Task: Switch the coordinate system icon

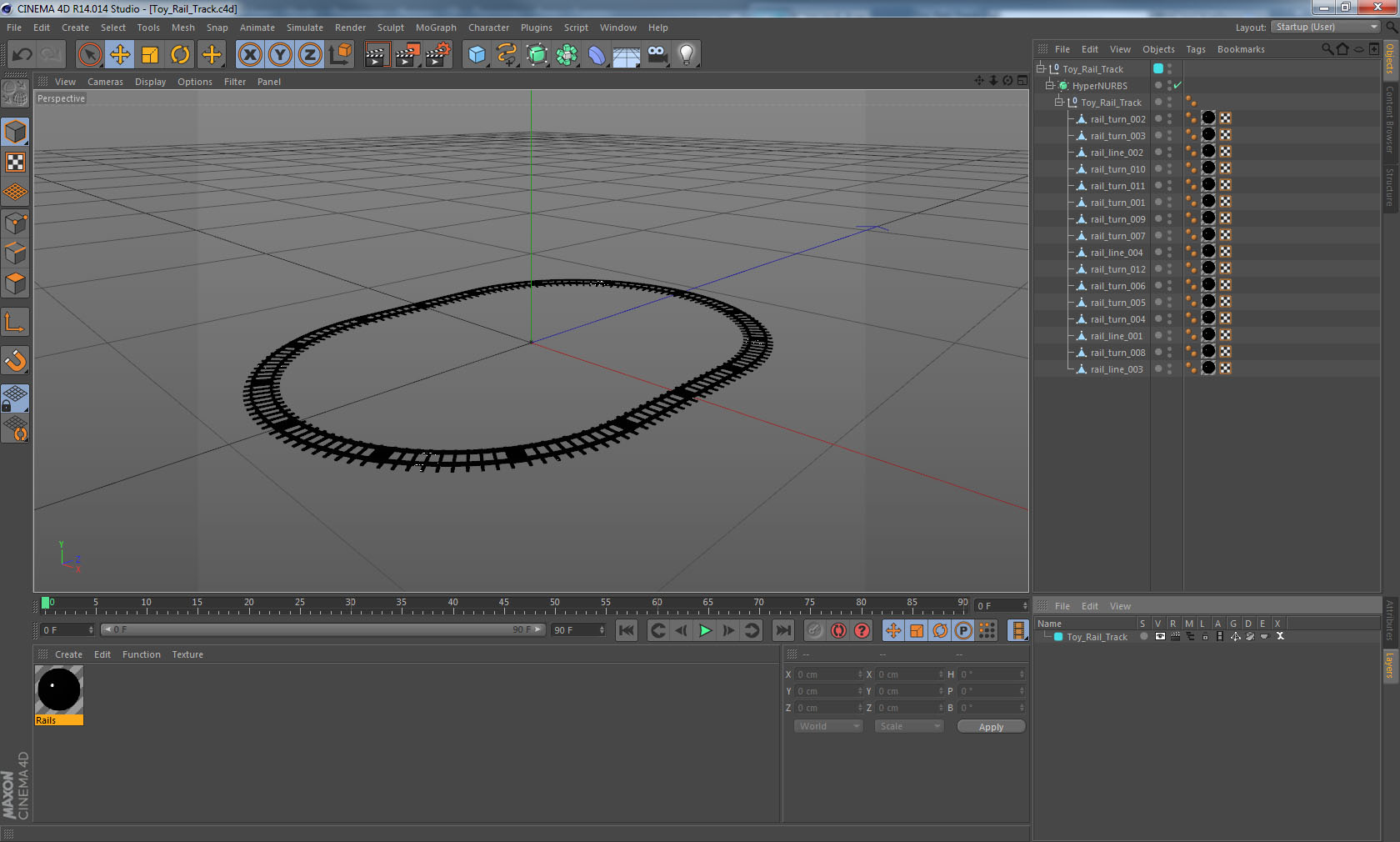Action: (340, 55)
